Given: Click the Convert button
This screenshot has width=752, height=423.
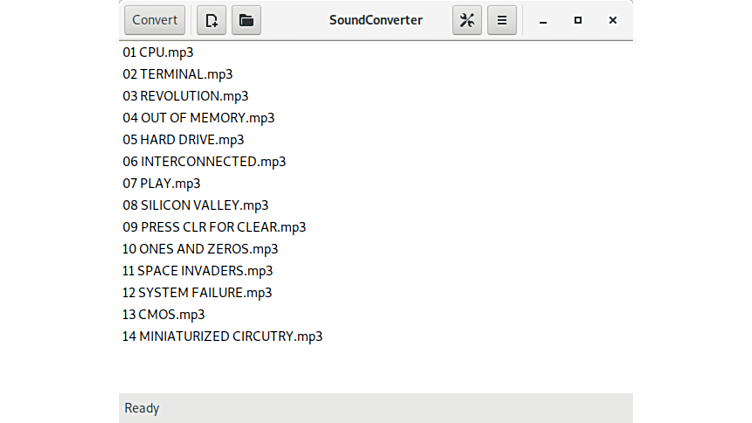Looking at the screenshot, I should point(155,20).
